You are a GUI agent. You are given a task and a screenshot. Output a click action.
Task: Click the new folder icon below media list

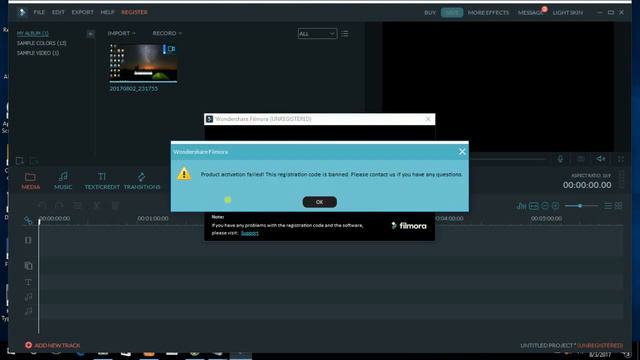tap(19, 161)
